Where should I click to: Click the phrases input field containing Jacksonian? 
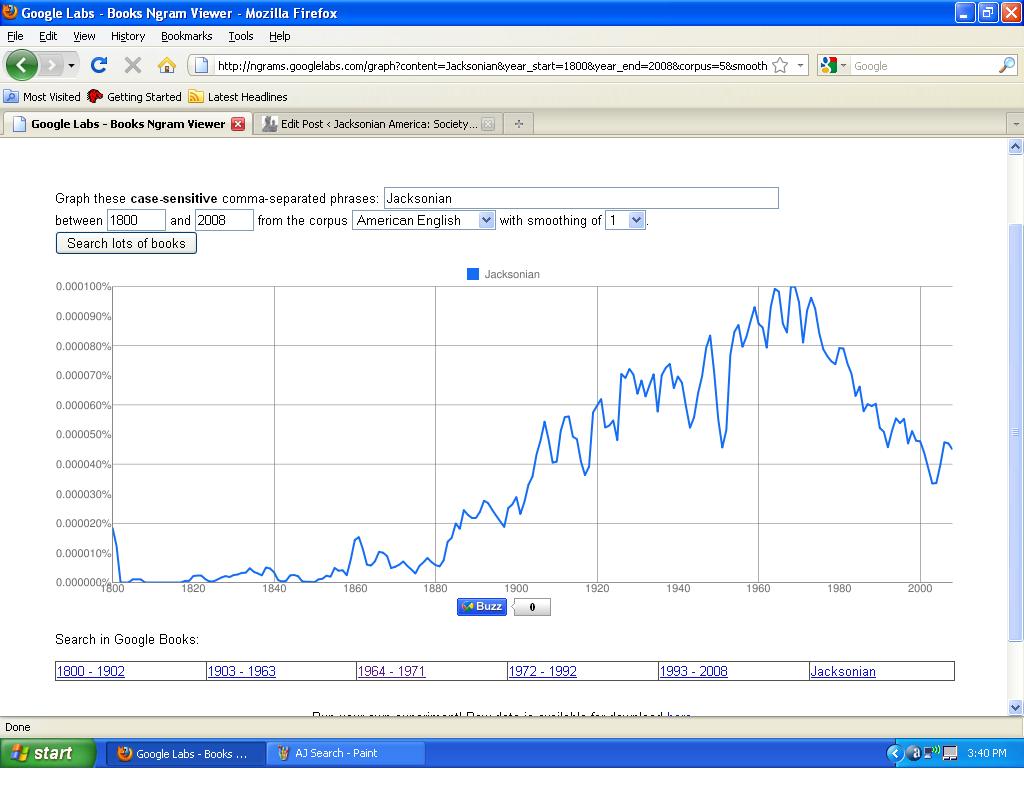pos(580,198)
